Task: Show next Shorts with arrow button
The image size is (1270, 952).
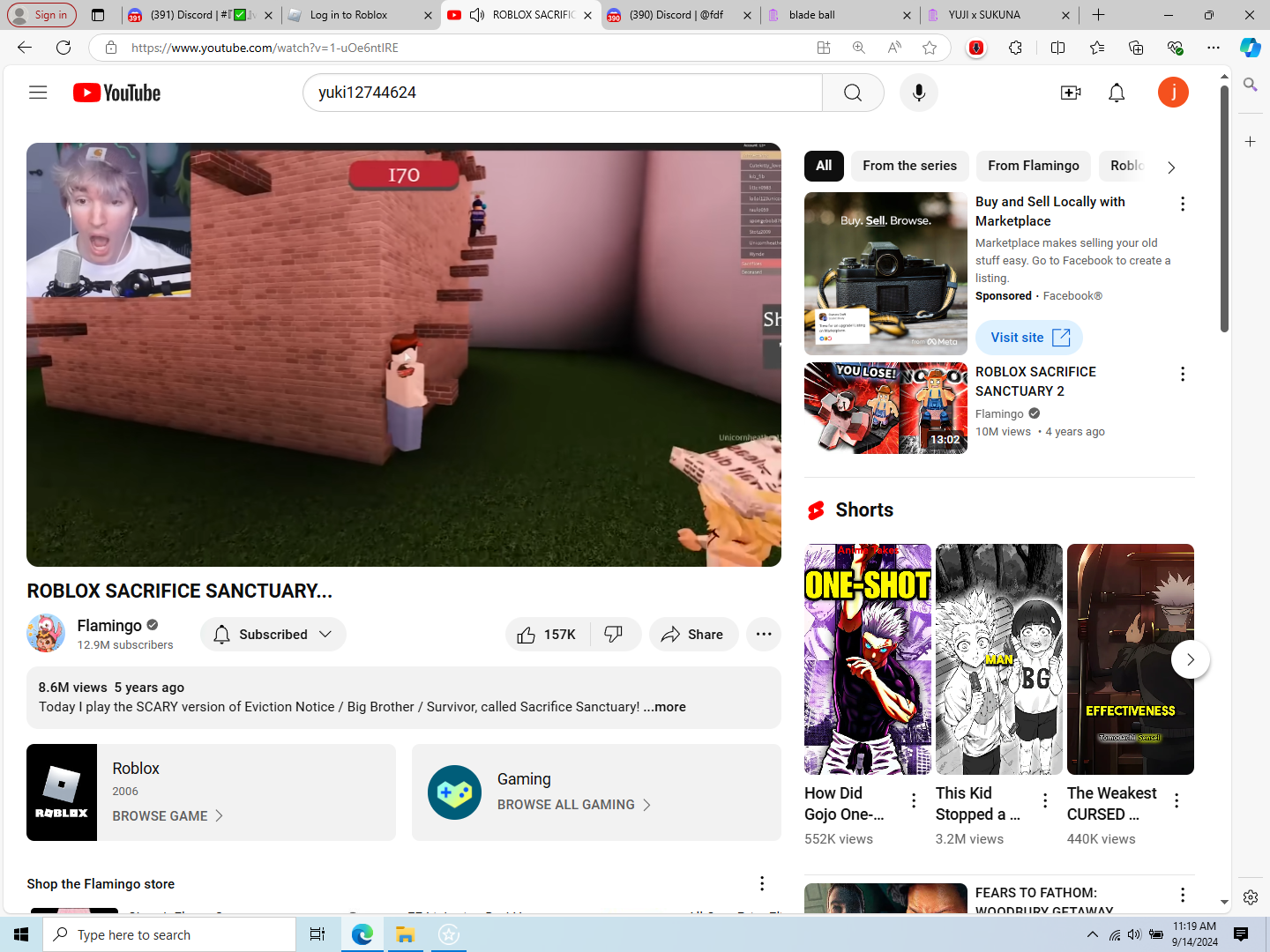Action: tap(1191, 659)
